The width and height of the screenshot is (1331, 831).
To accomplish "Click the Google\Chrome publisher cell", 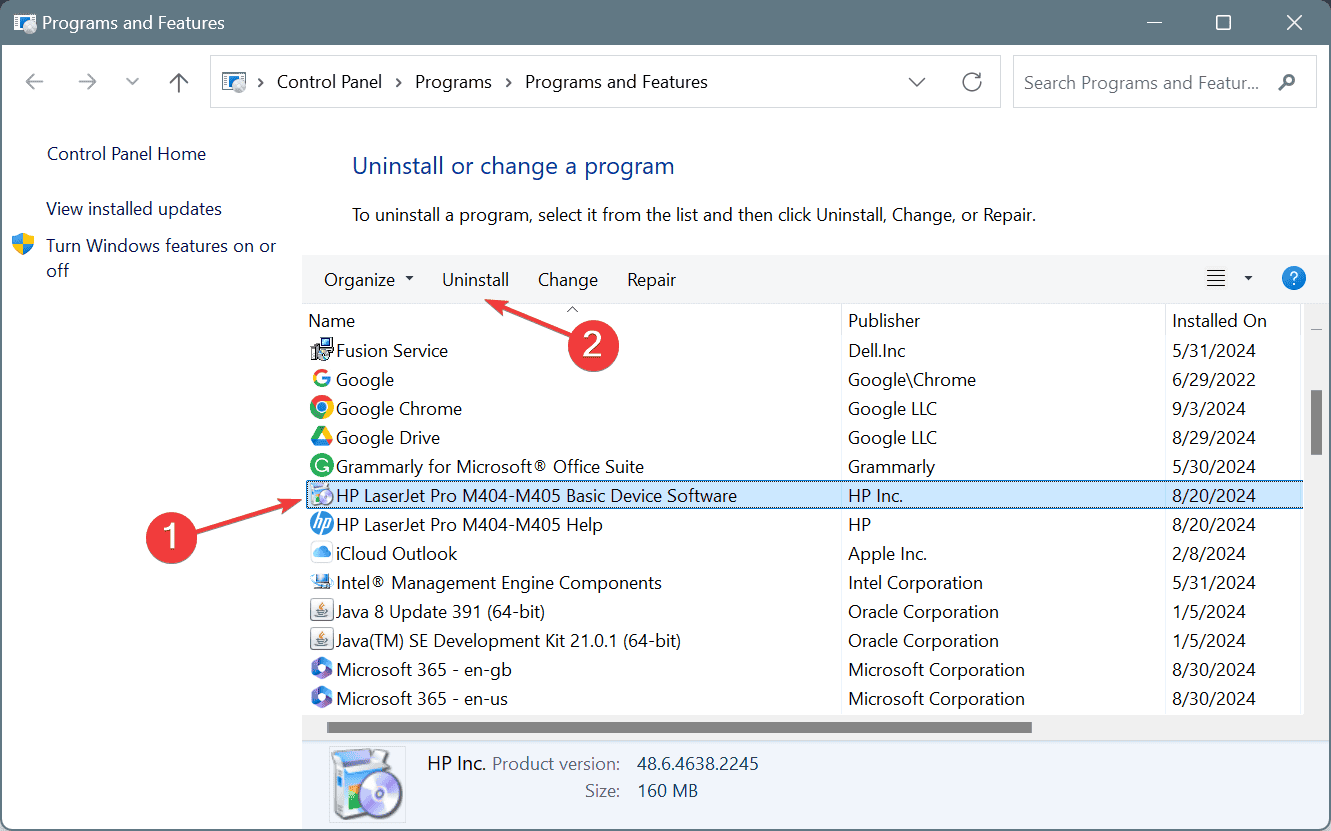I will tap(912, 380).
